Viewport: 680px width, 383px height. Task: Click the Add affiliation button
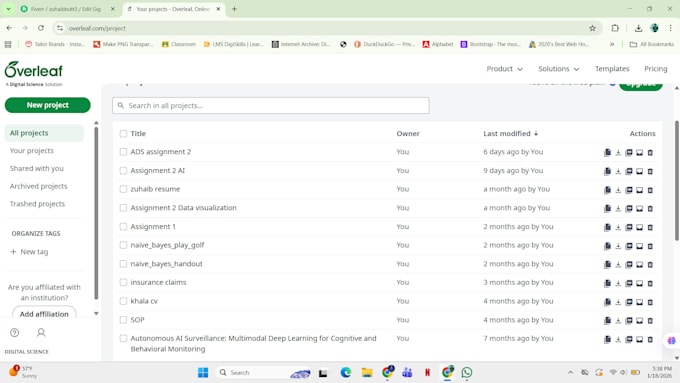point(44,313)
